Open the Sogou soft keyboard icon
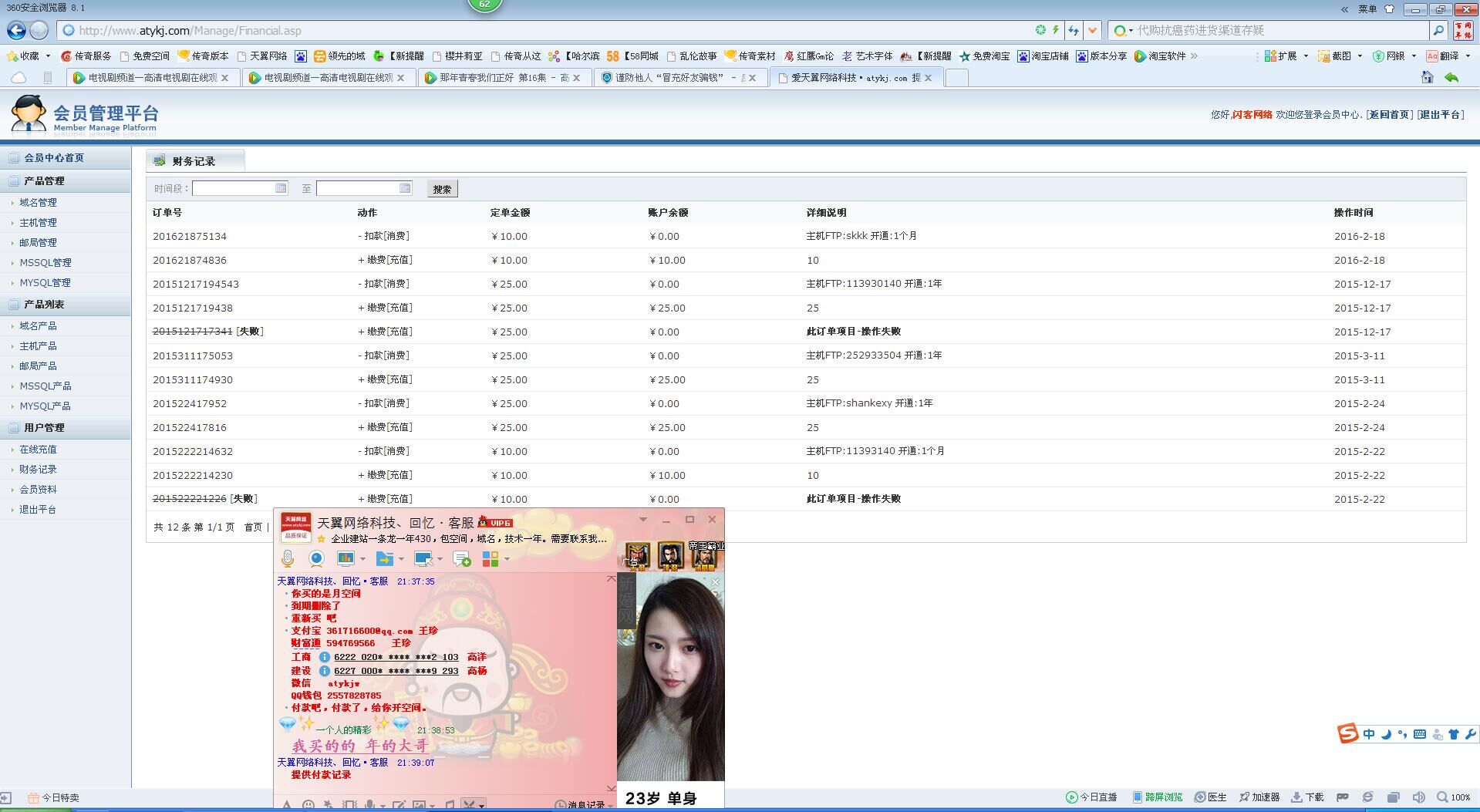1480x812 pixels. (x=1420, y=734)
